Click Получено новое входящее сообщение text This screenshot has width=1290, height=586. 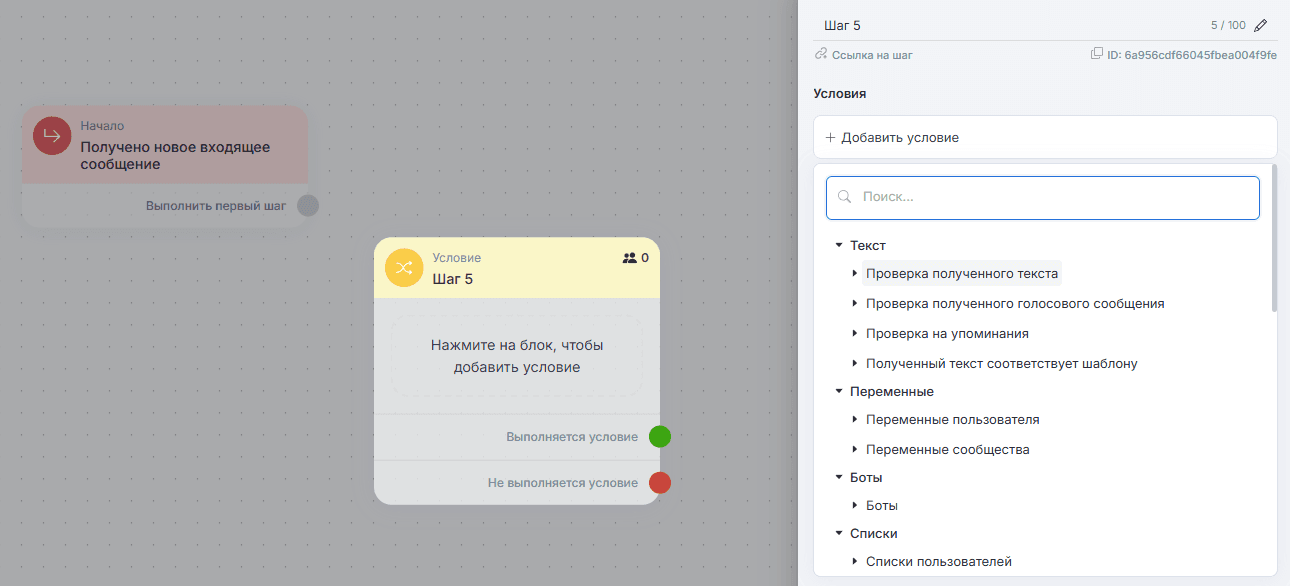click(x=175, y=155)
